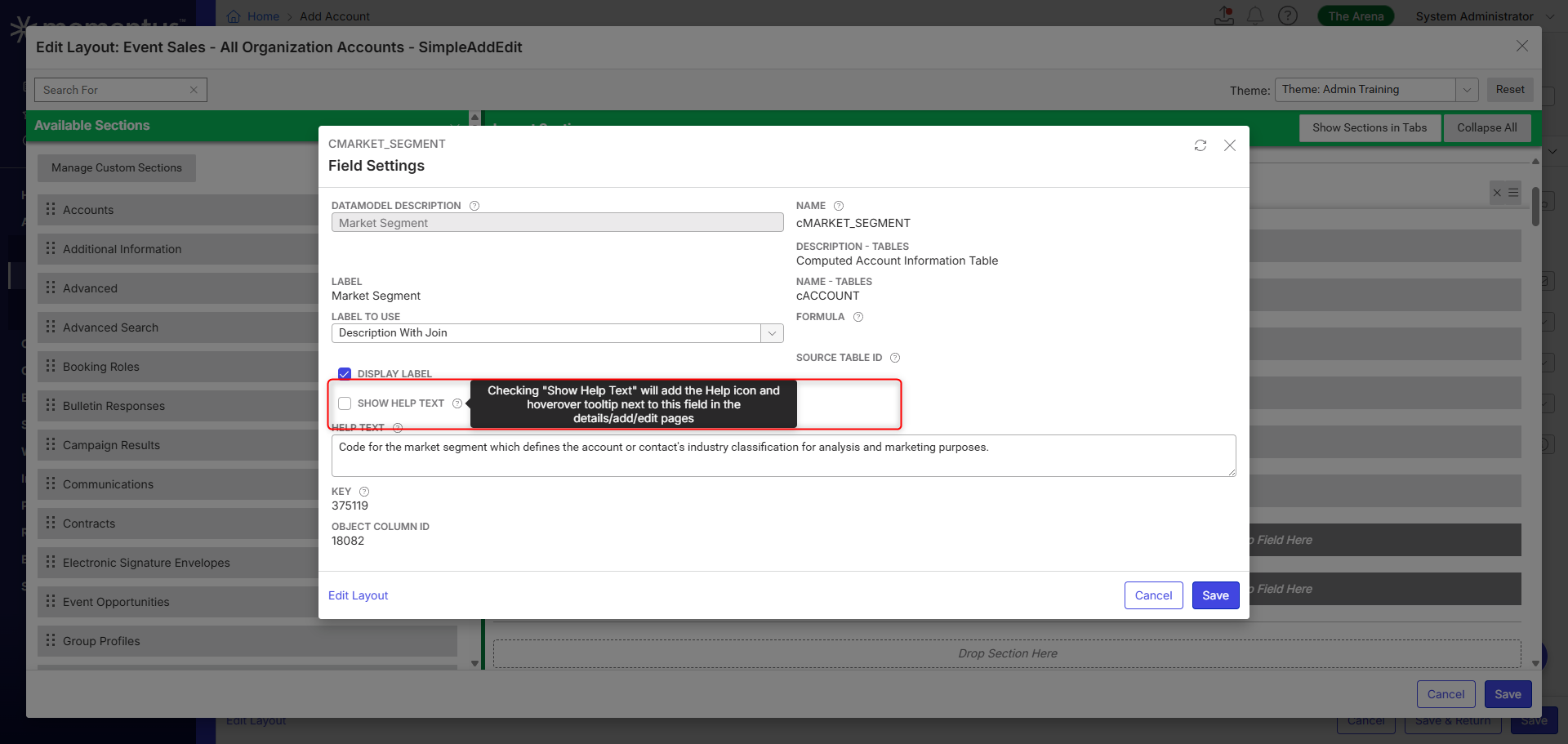This screenshot has width=1568, height=744.
Task: Grab the Electronic Signature Envelopes drag handle
Action: pos(51,562)
